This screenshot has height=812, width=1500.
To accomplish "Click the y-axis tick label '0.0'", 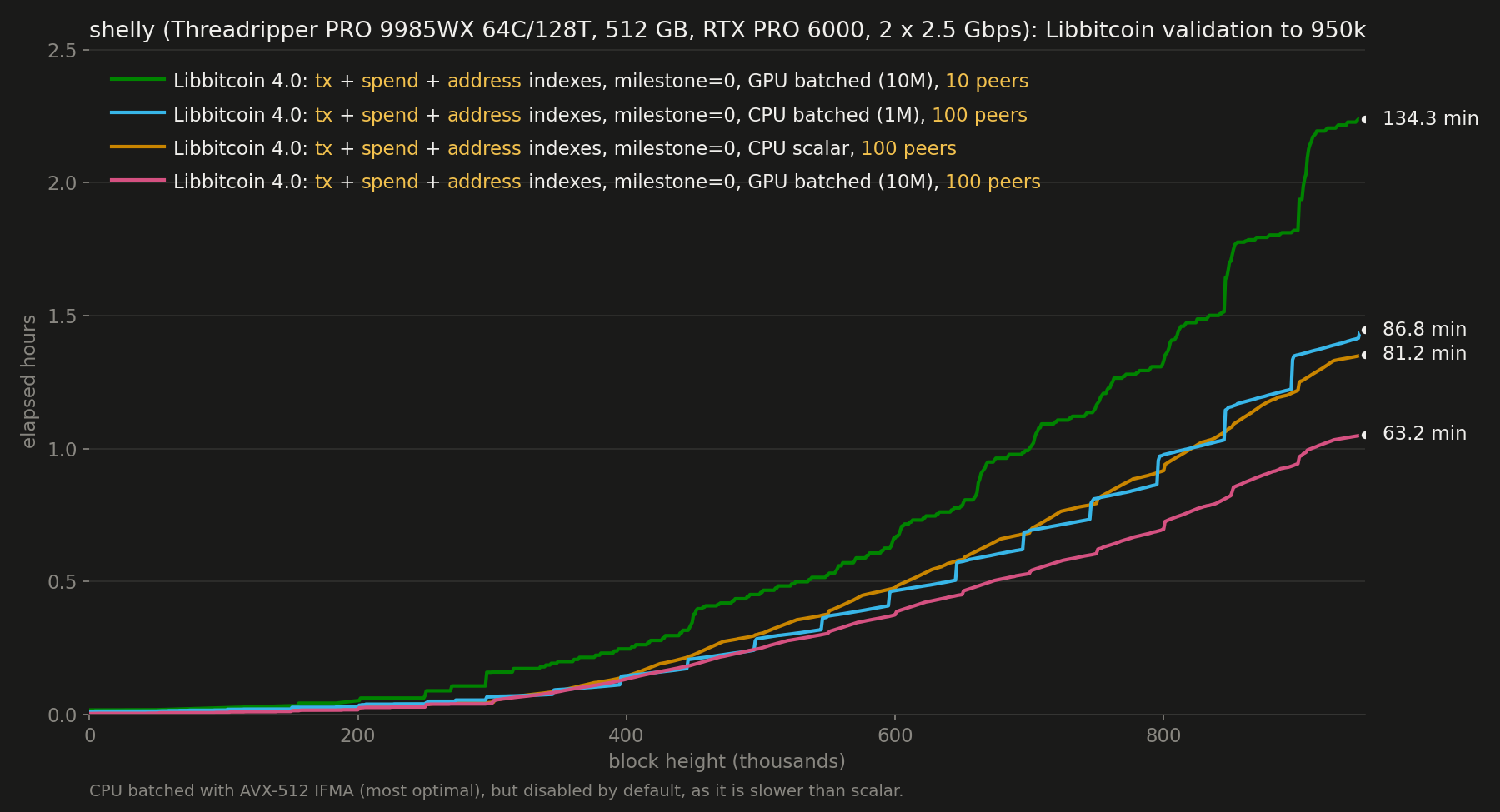I will [x=62, y=715].
